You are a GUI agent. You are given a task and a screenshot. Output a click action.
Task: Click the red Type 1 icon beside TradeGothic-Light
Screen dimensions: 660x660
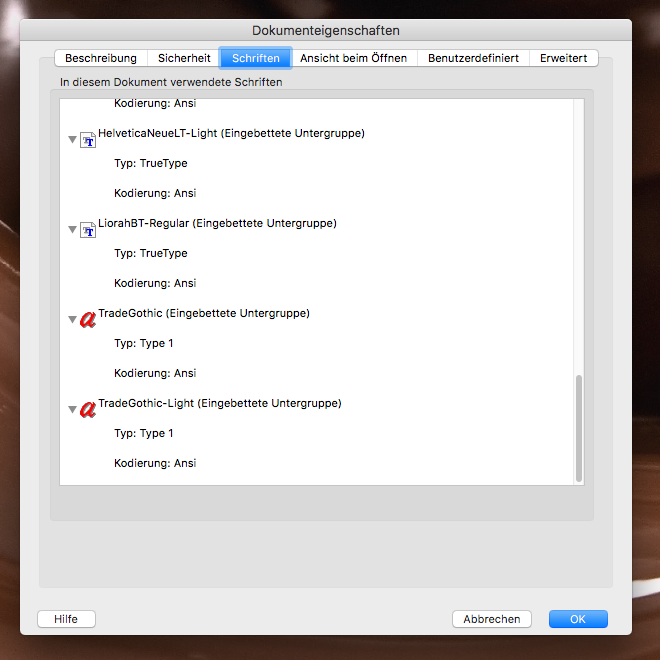coord(88,410)
